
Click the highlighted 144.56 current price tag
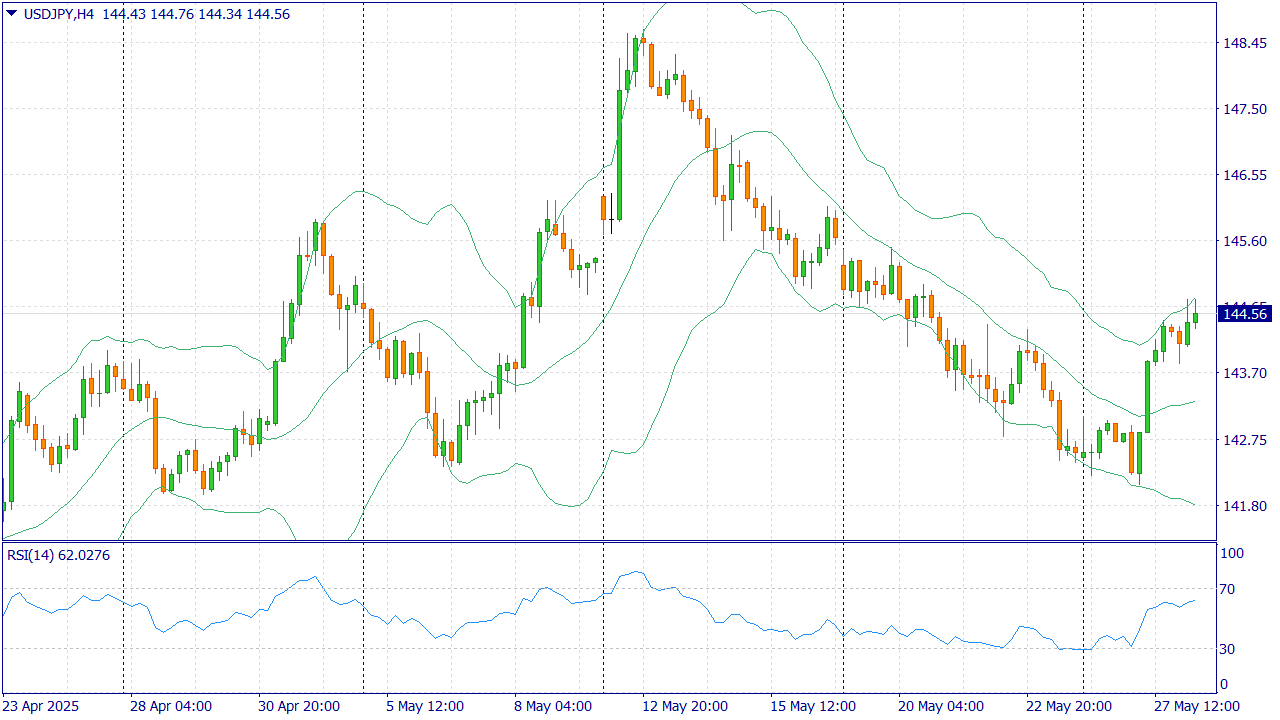point(1244,314)
